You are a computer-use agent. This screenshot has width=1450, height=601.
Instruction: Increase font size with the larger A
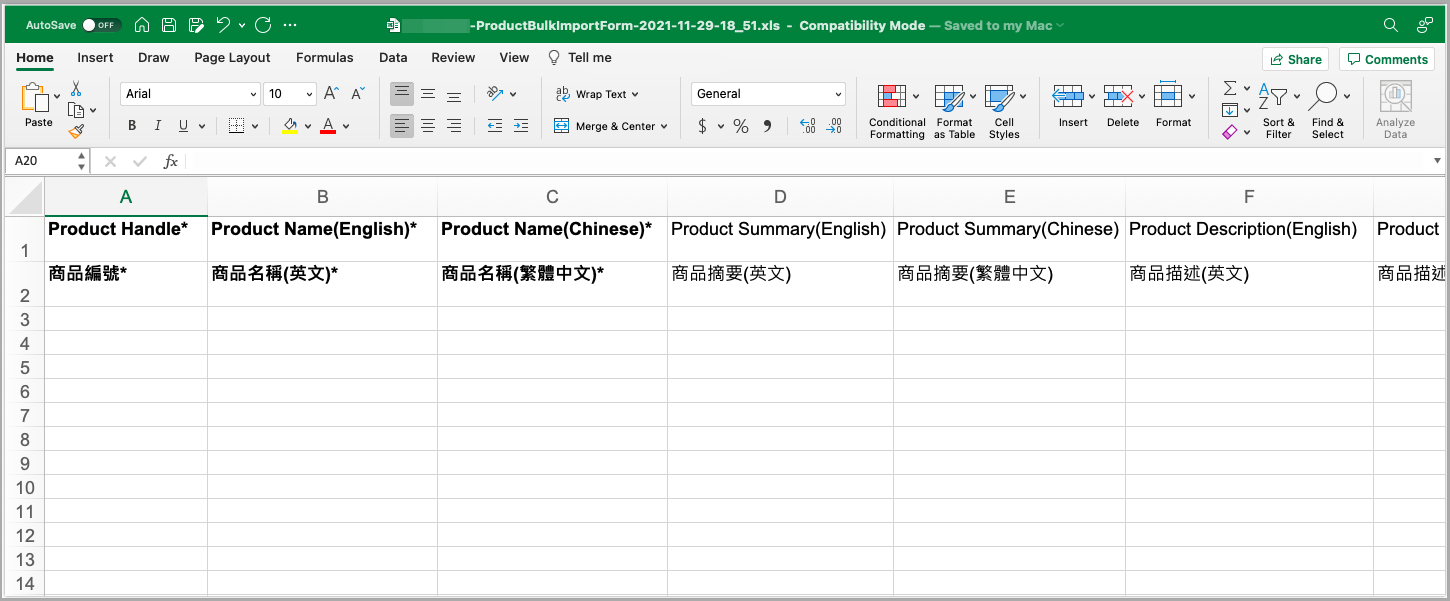332,94
